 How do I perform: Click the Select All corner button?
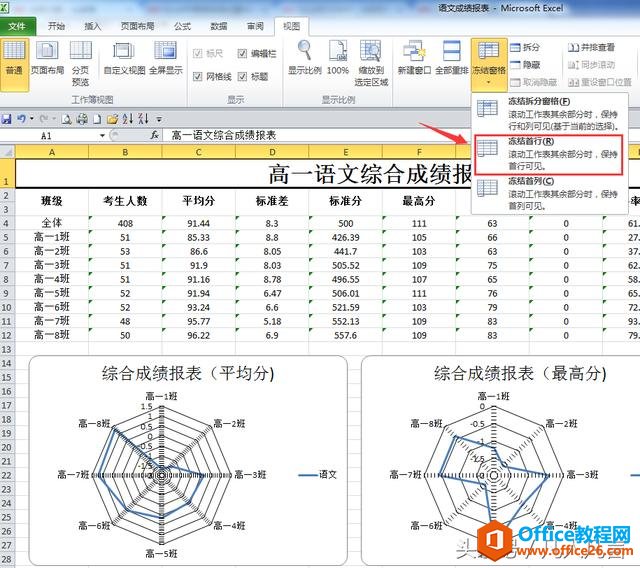7,152
